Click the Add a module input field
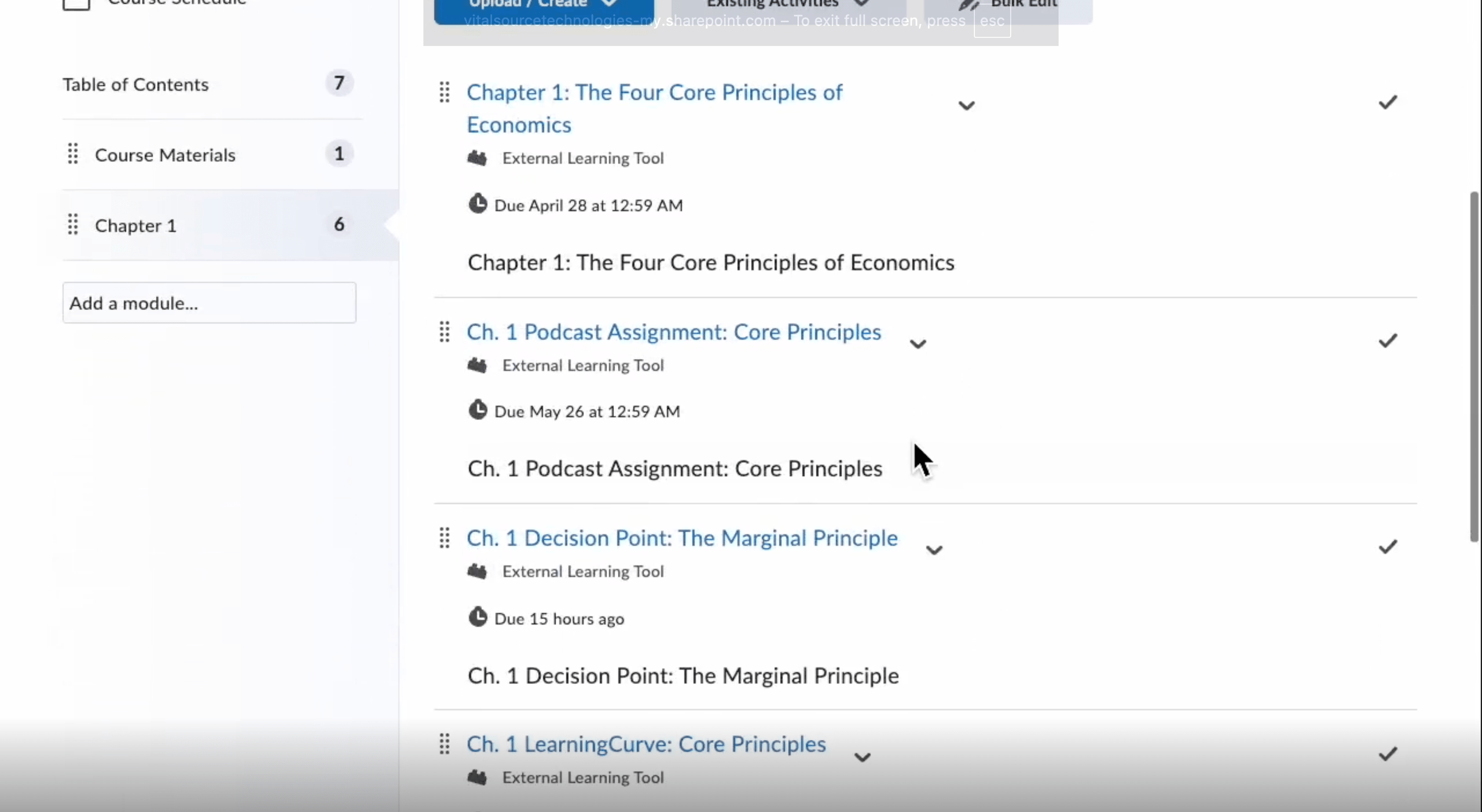The width and height of the screenshot is (1482, 812). [x=209, y=303]
